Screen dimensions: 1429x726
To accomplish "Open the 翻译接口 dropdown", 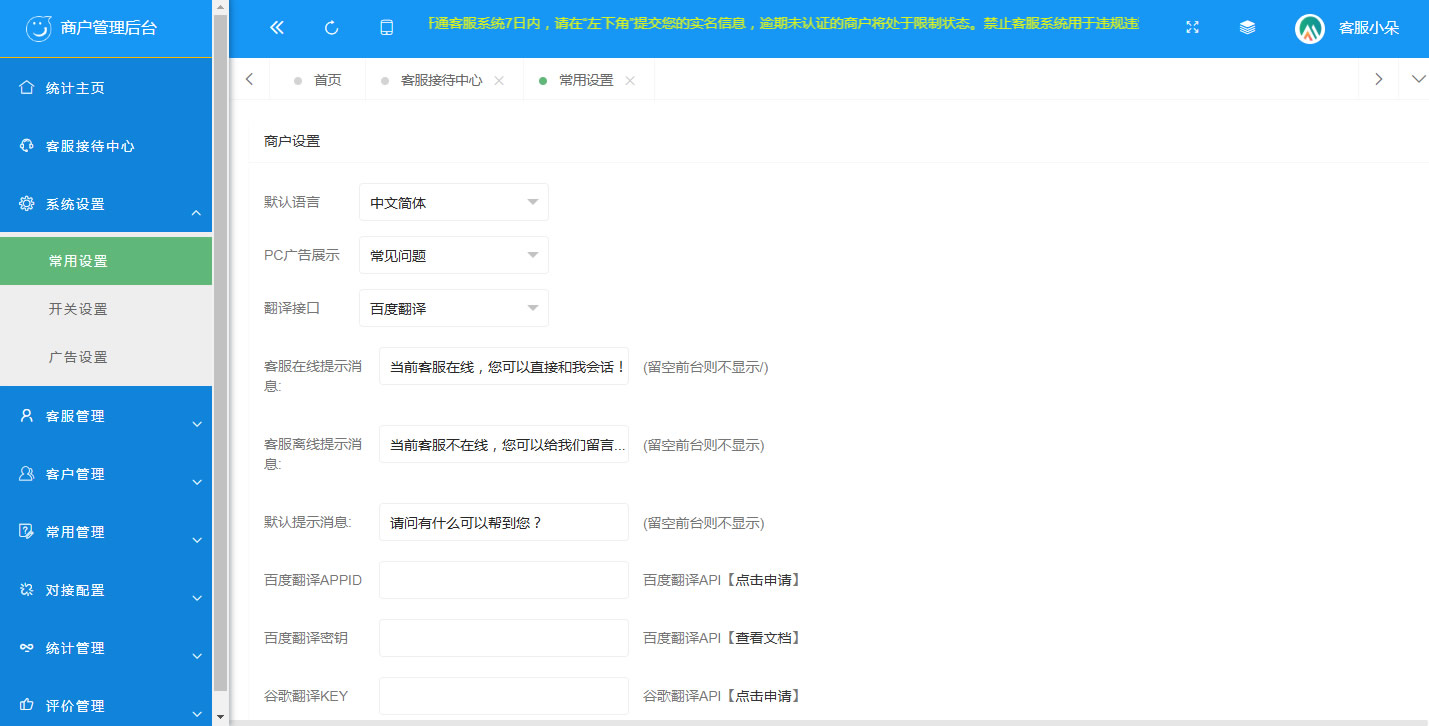I will point(453,308).
